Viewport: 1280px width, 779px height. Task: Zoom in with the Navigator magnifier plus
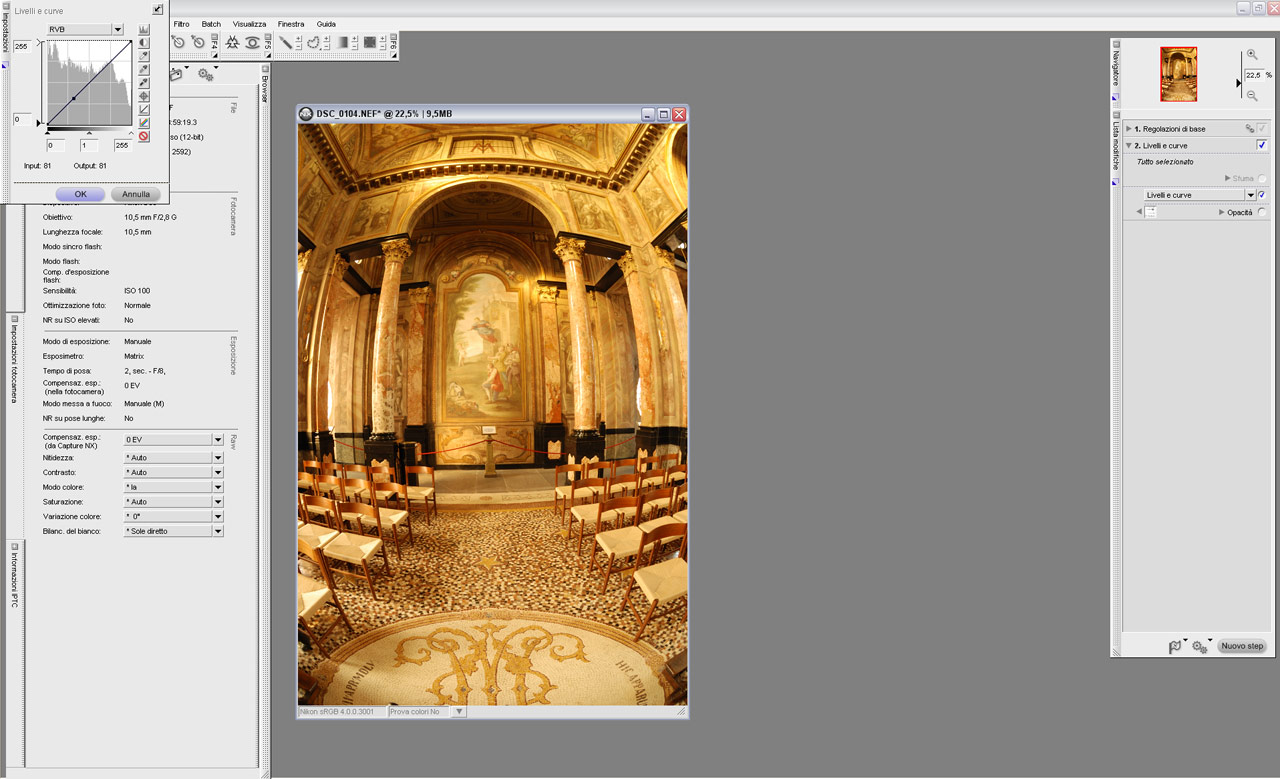point(1252,55)
